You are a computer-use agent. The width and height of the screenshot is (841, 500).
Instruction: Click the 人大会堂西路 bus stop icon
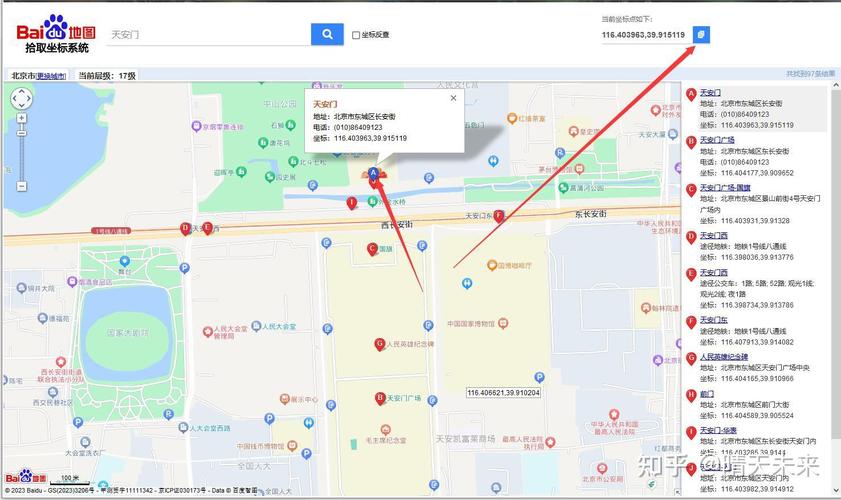coord(183,428)
